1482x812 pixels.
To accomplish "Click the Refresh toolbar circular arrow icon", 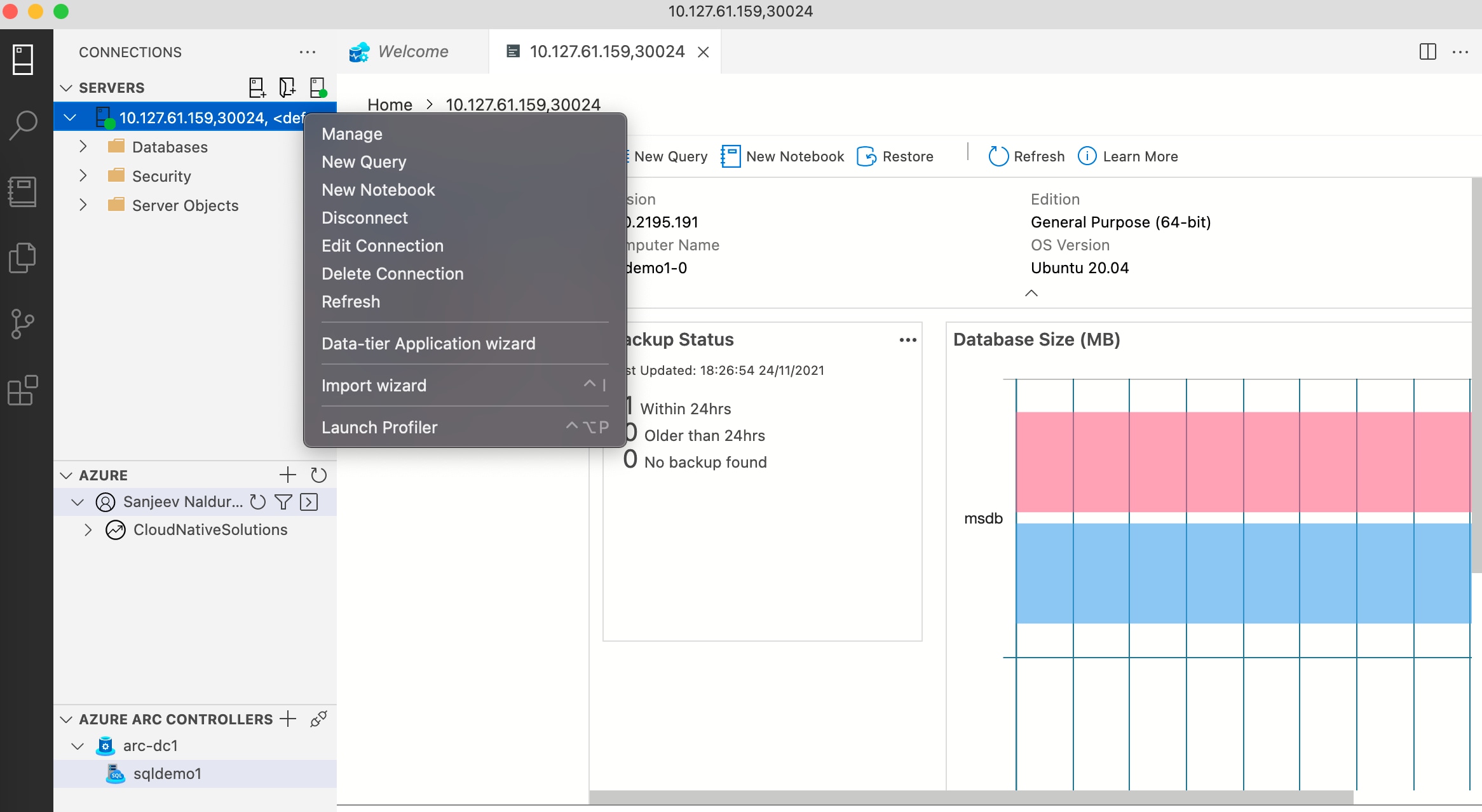I will coord(998,156).
